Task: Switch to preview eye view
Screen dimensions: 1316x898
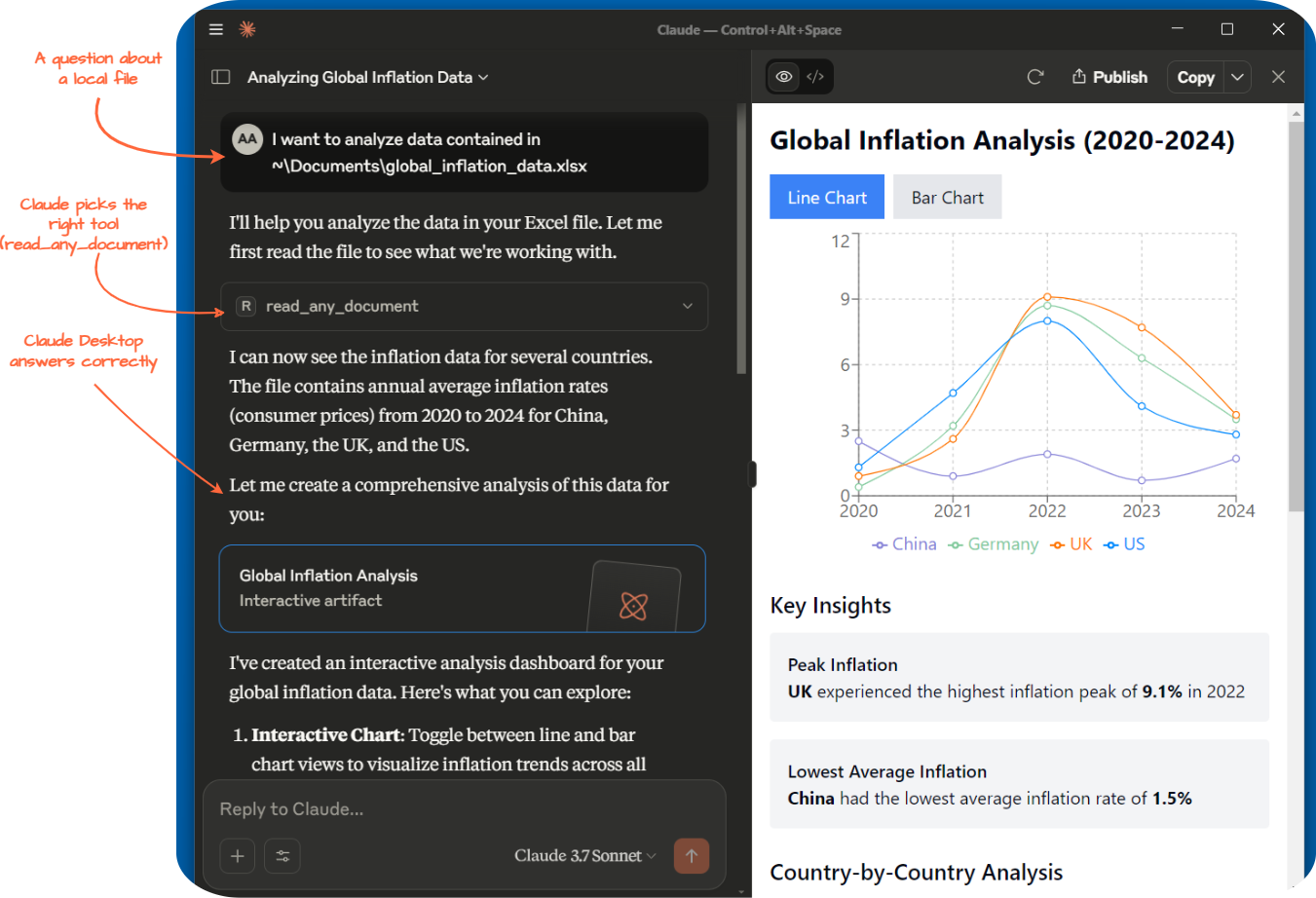Action: (784, 77)
